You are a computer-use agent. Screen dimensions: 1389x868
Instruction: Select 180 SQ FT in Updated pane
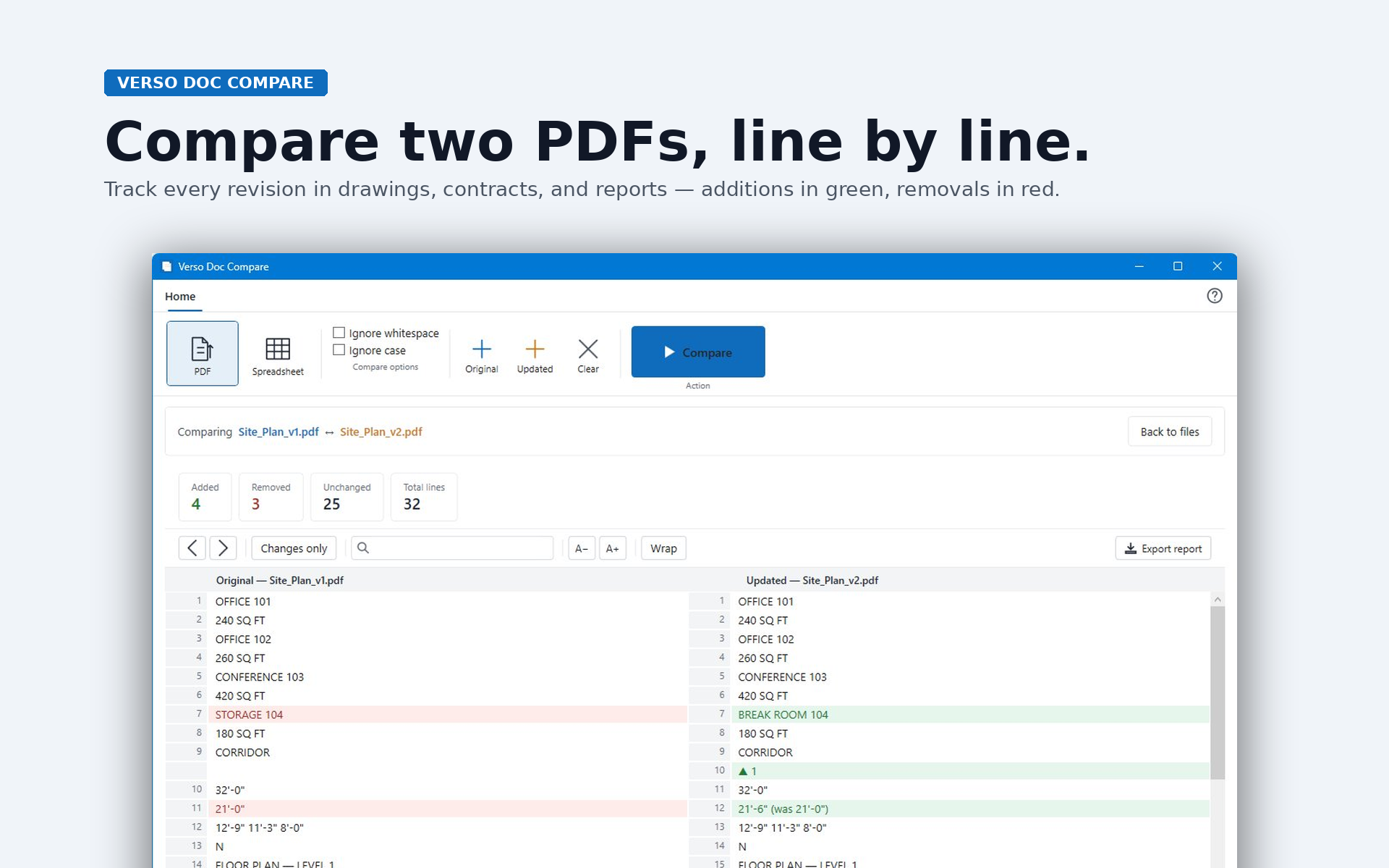point(971,733)
